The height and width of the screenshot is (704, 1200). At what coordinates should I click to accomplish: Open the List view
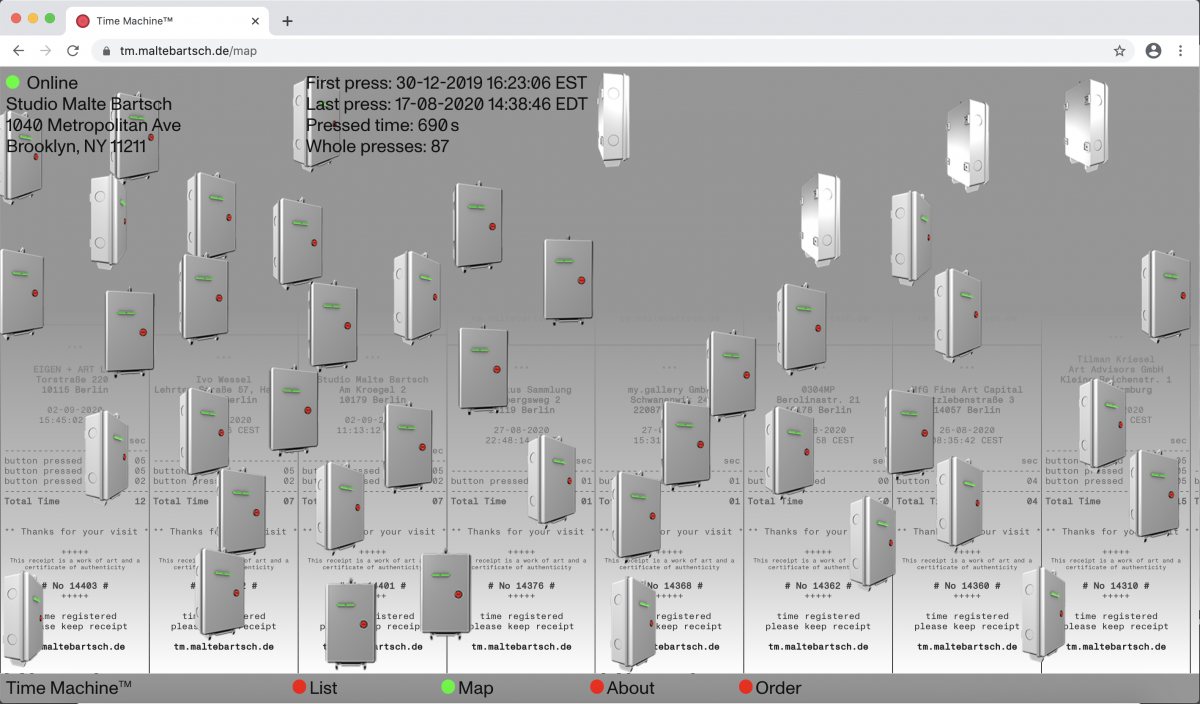322,688
